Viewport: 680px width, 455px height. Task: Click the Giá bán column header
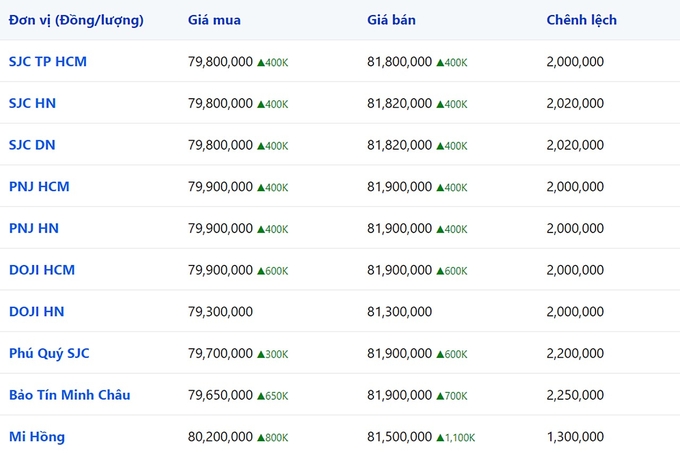coord(391,20)
